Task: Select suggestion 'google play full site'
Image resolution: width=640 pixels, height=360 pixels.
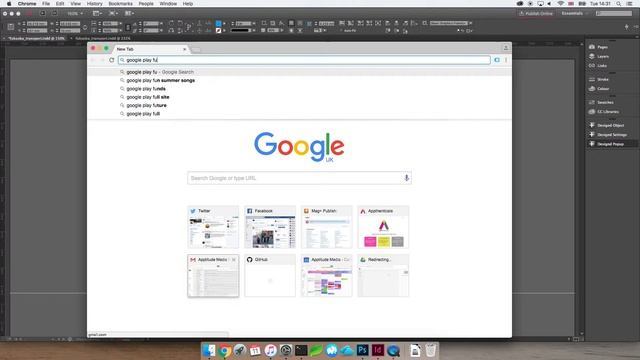Action: 148,97
